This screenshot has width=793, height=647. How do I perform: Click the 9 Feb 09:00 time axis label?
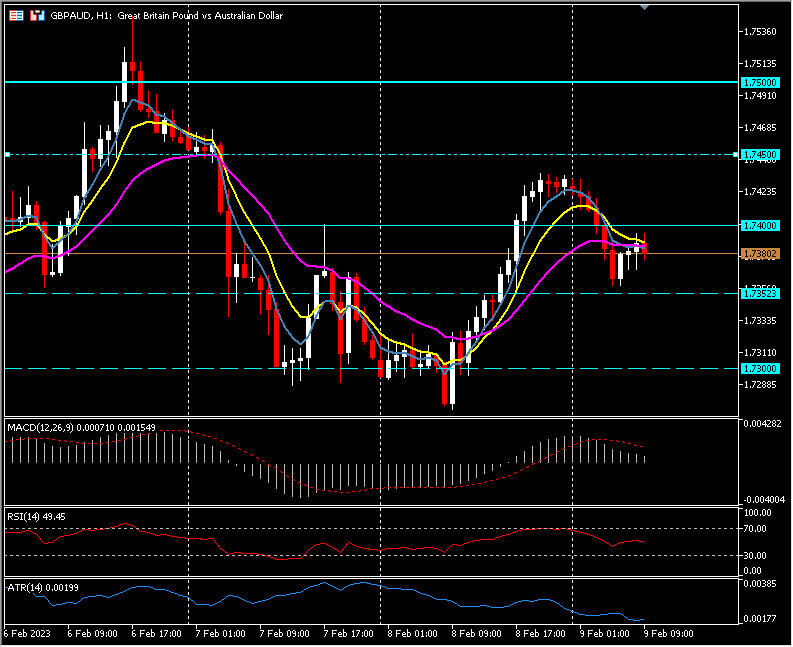pos(668,633)
